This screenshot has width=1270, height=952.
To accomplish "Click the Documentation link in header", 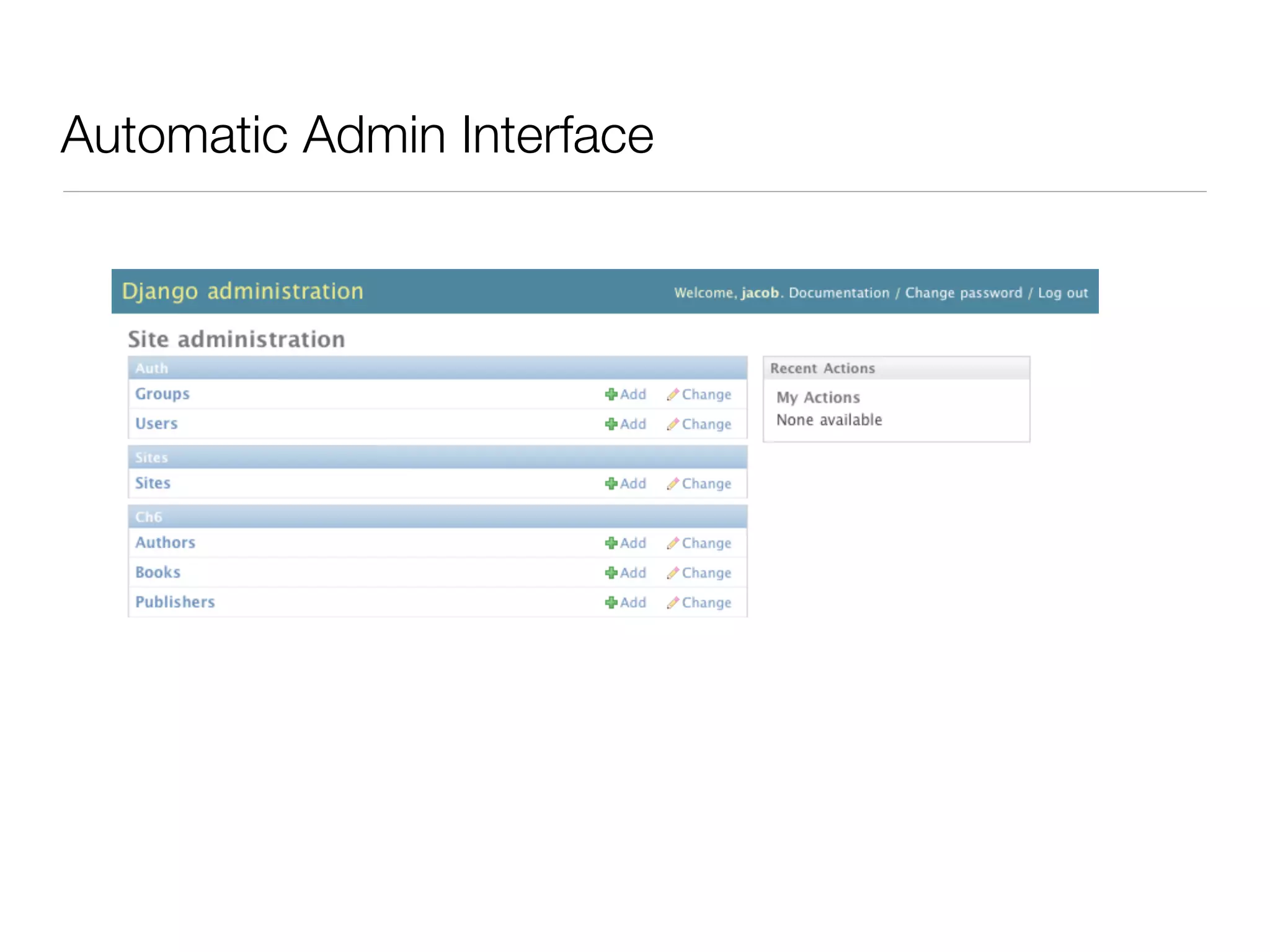I will 838,293.
